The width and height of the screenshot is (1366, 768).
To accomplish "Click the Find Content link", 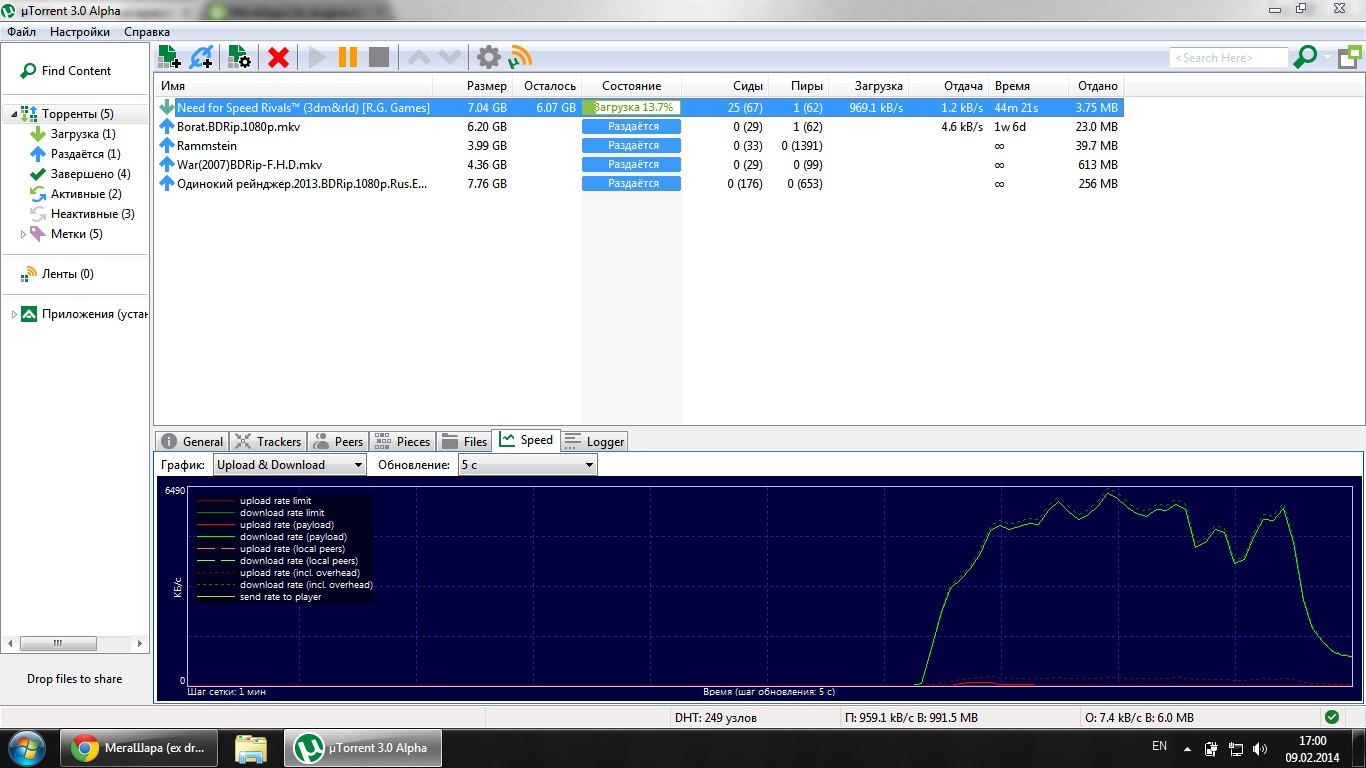I will pyautogui.click(x=76, y=71).
